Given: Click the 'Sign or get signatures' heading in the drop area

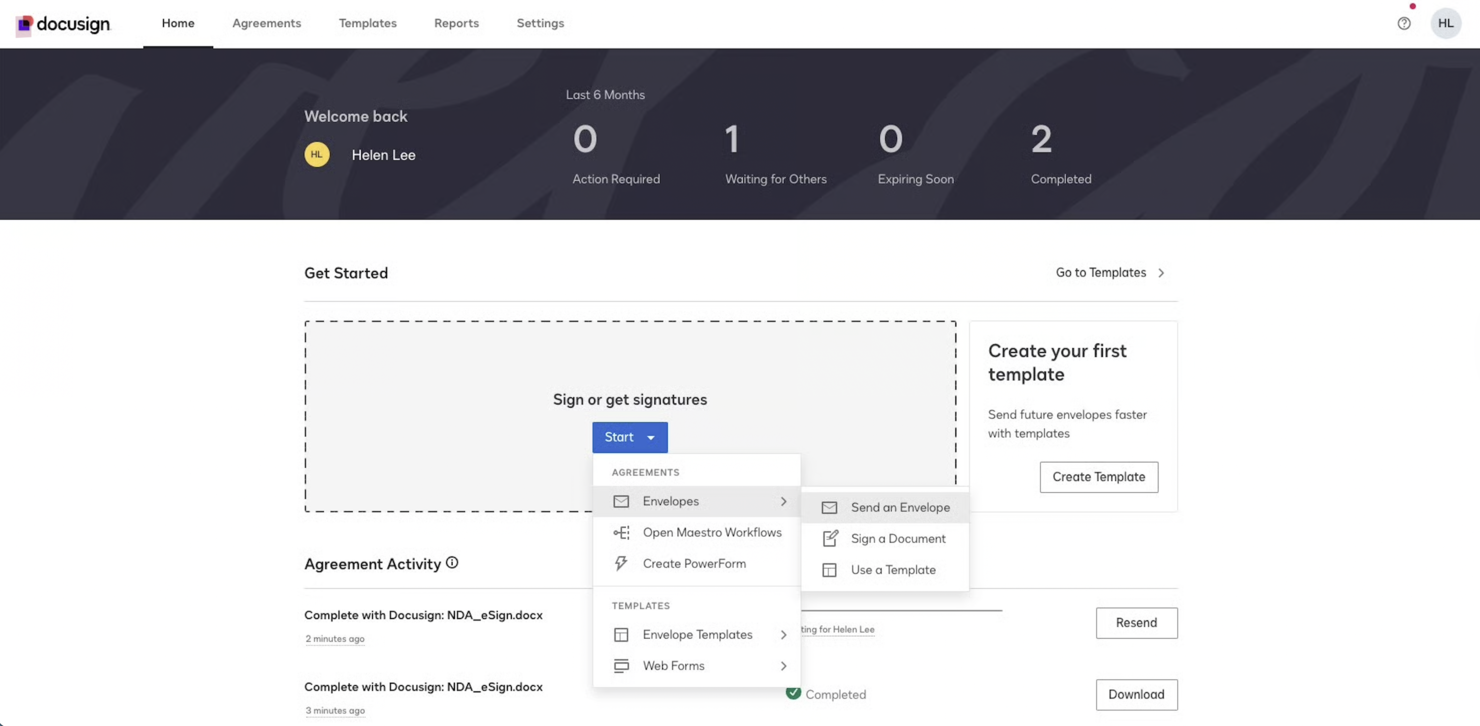Looking at the screenshot, I should pos(630,399).
